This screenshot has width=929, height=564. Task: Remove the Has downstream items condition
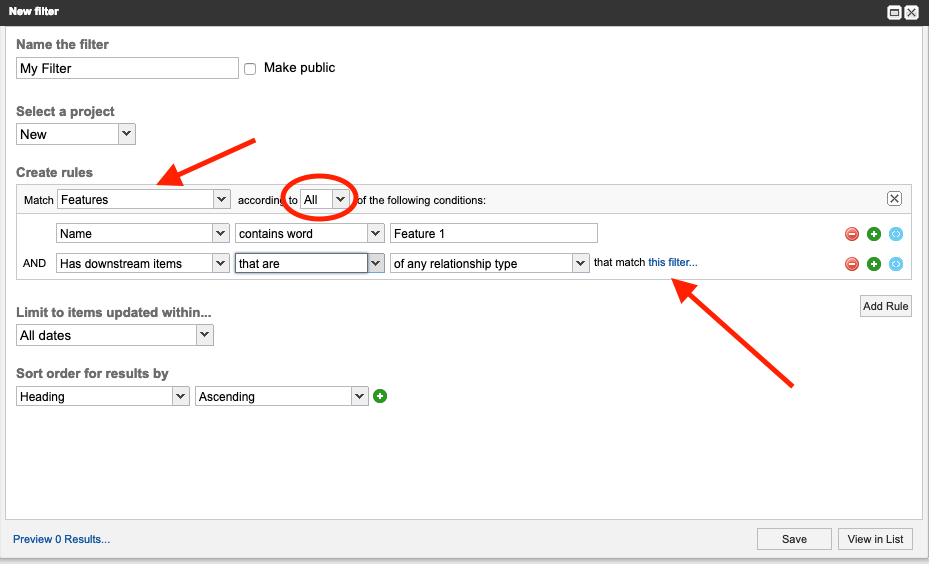pos(851,264)
